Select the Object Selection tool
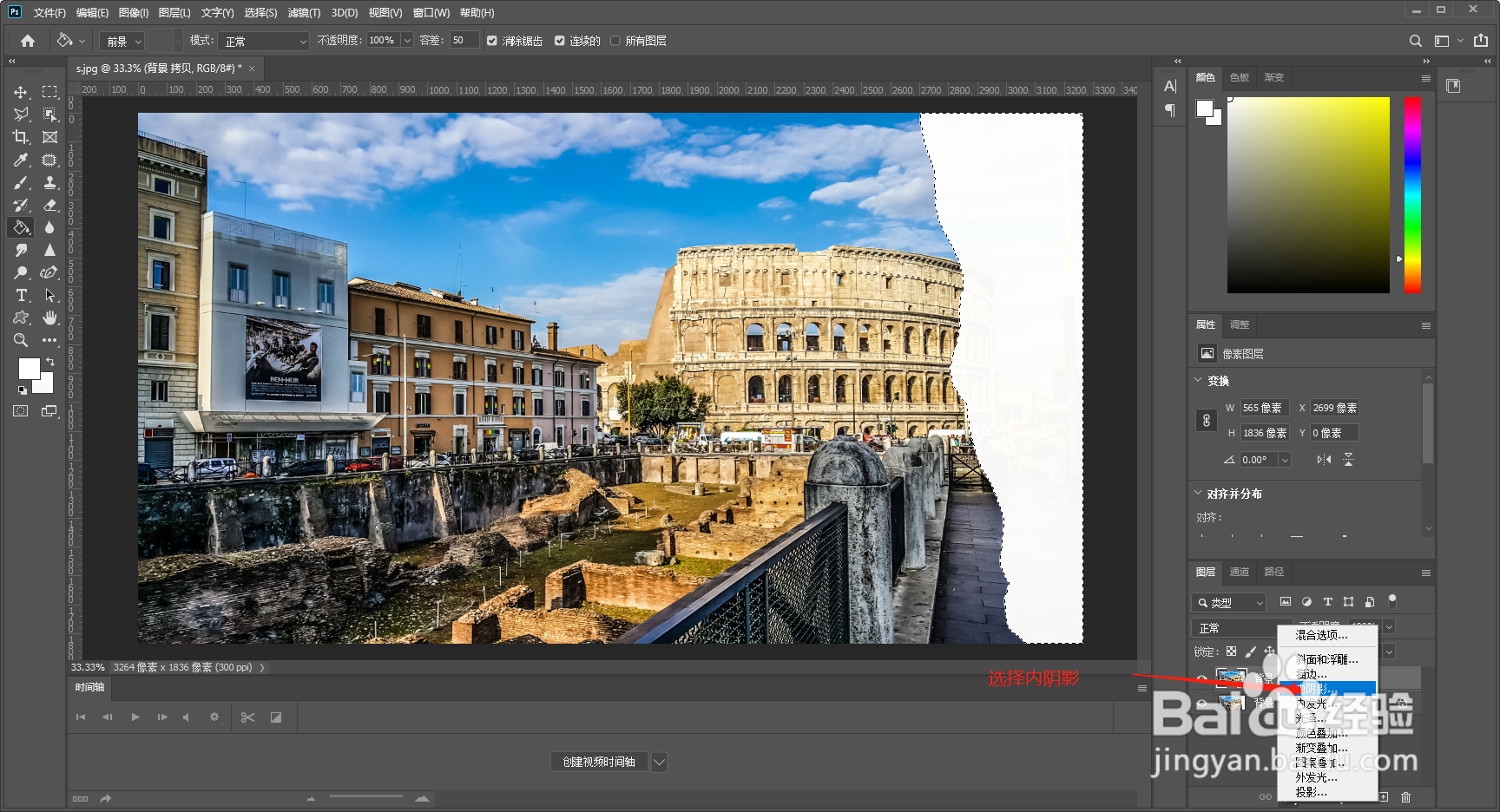 pos(49,115)
